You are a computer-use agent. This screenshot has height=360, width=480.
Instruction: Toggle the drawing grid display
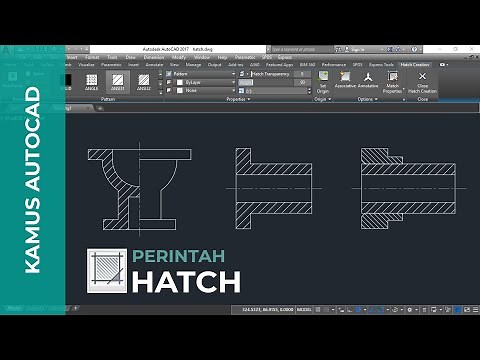pyautogui.click(x=318, y=310)
